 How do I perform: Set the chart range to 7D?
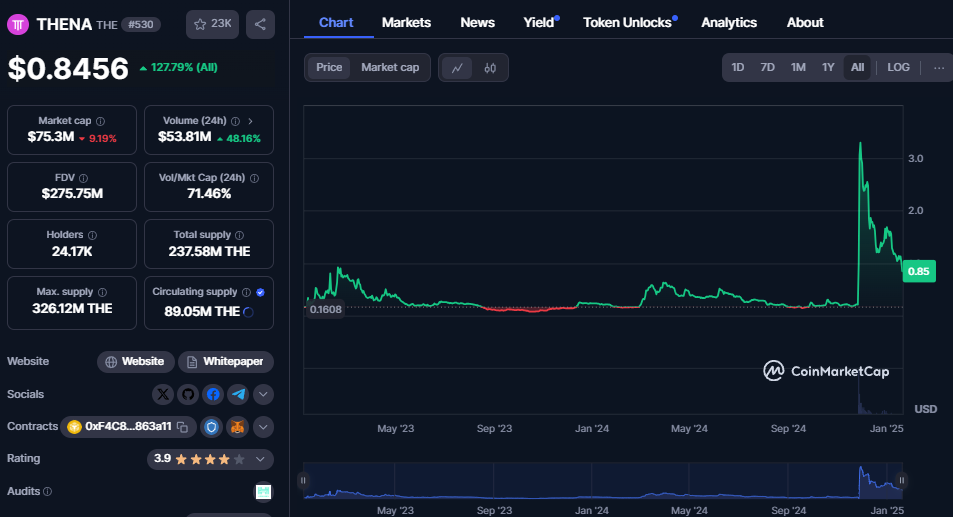point(767,67)
